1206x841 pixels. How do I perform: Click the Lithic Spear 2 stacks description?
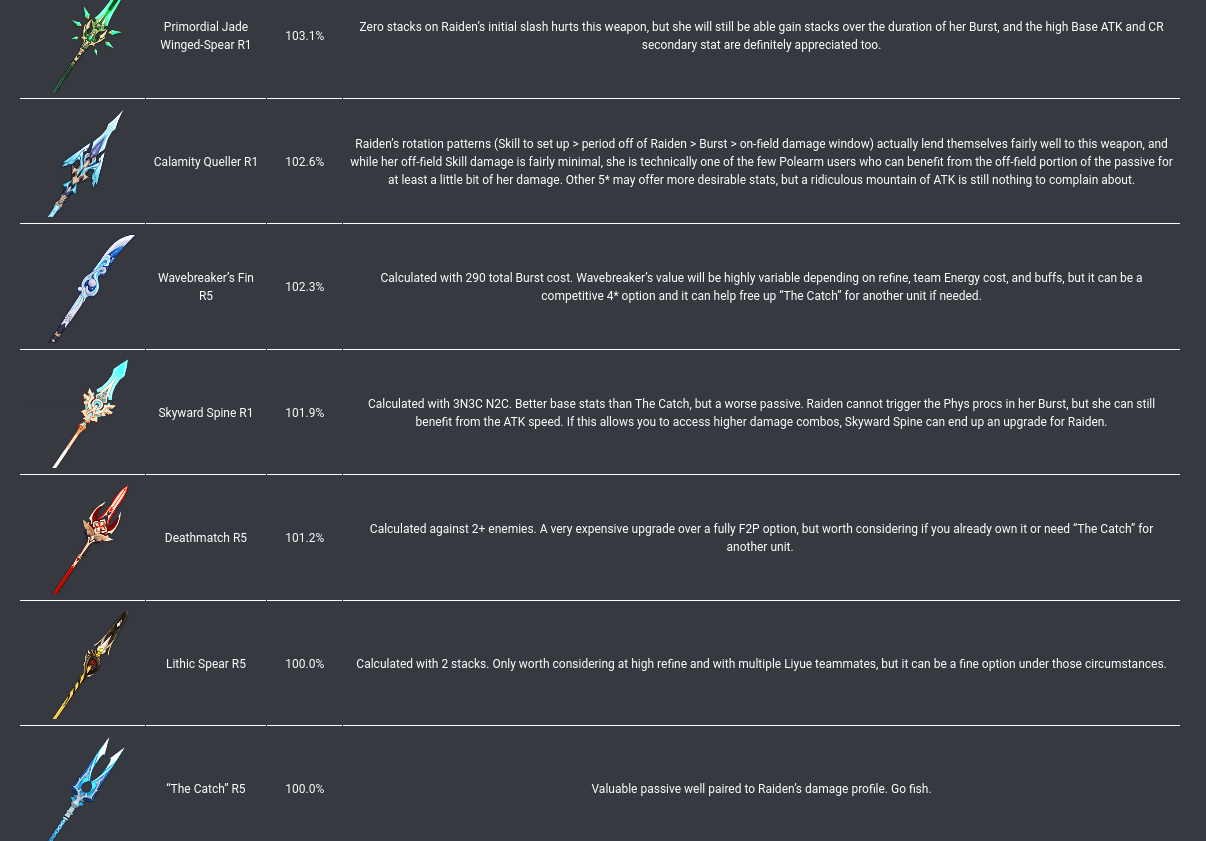(761, 664)
